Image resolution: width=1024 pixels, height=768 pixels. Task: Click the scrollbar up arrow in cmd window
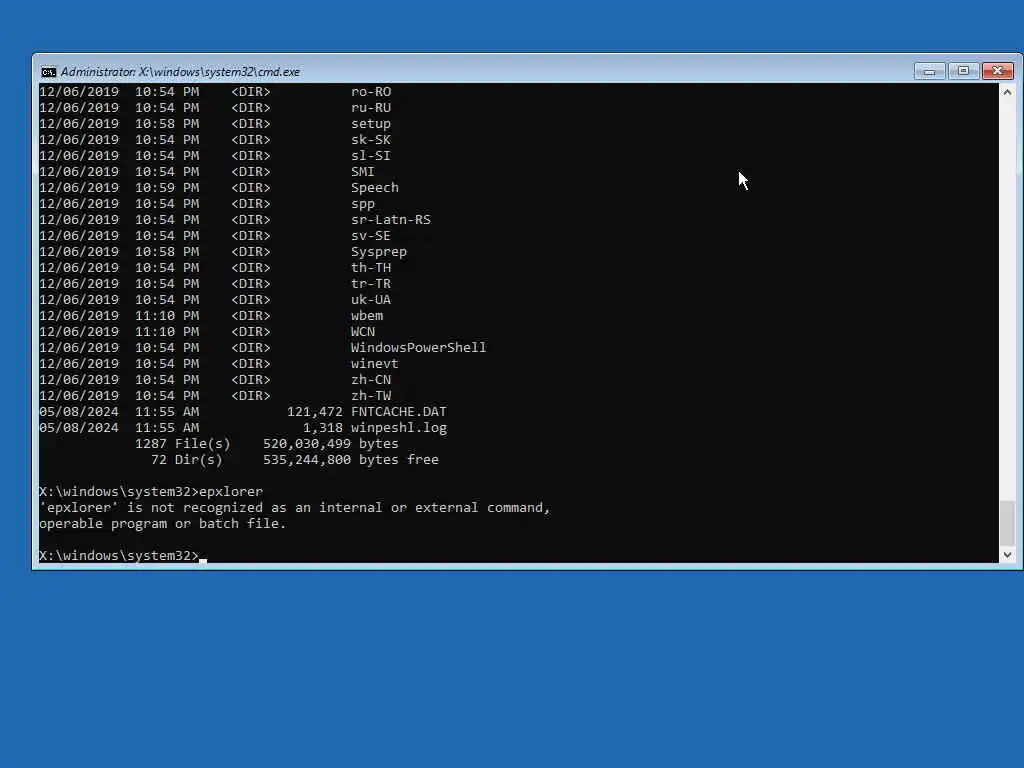pyautogui.click(x=1007, y=92)
